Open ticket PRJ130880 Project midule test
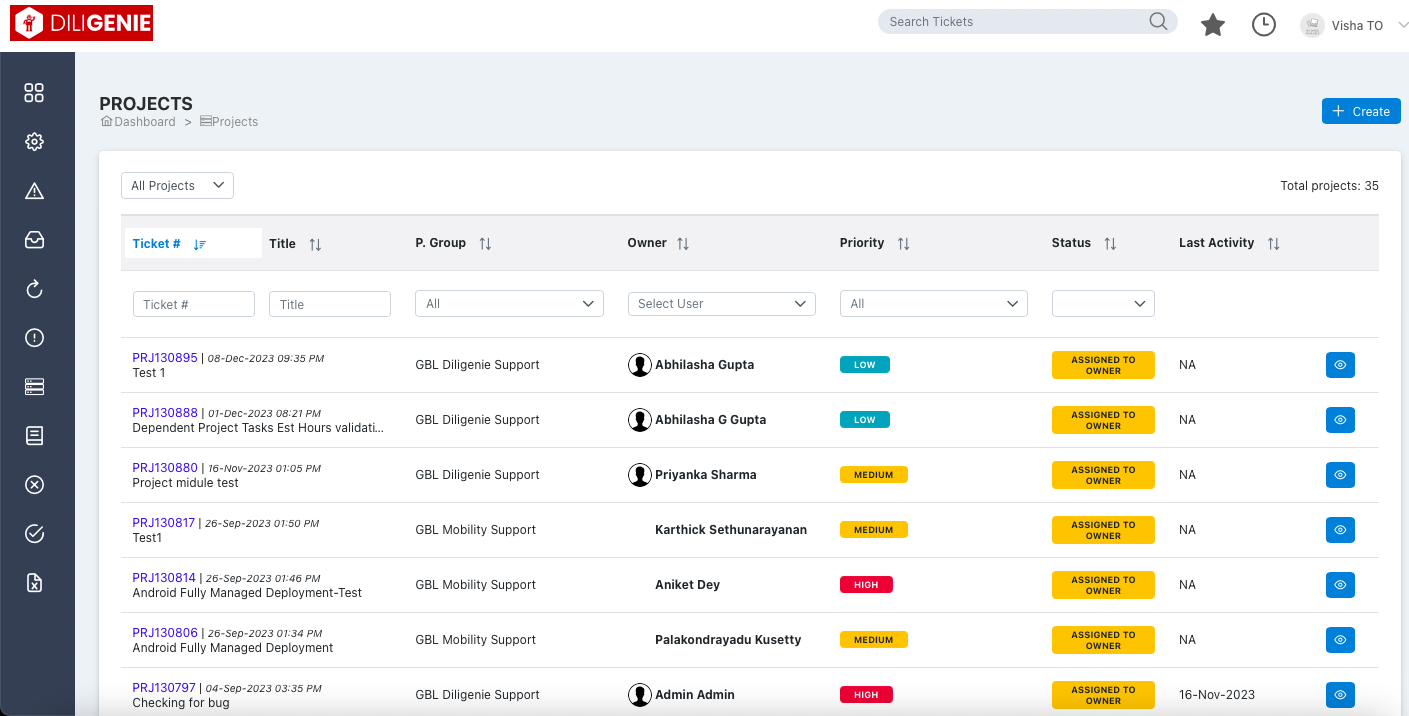 (x=164, y=467)
